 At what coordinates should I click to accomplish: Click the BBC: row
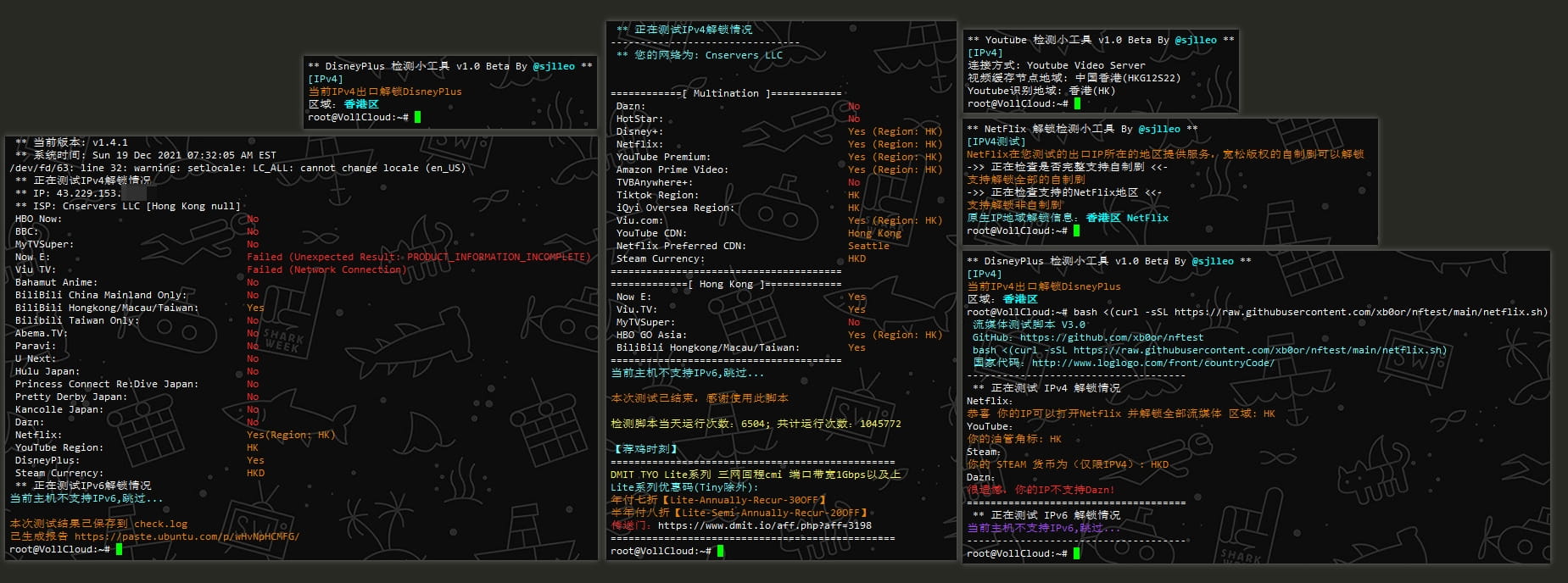click(137, 231)
